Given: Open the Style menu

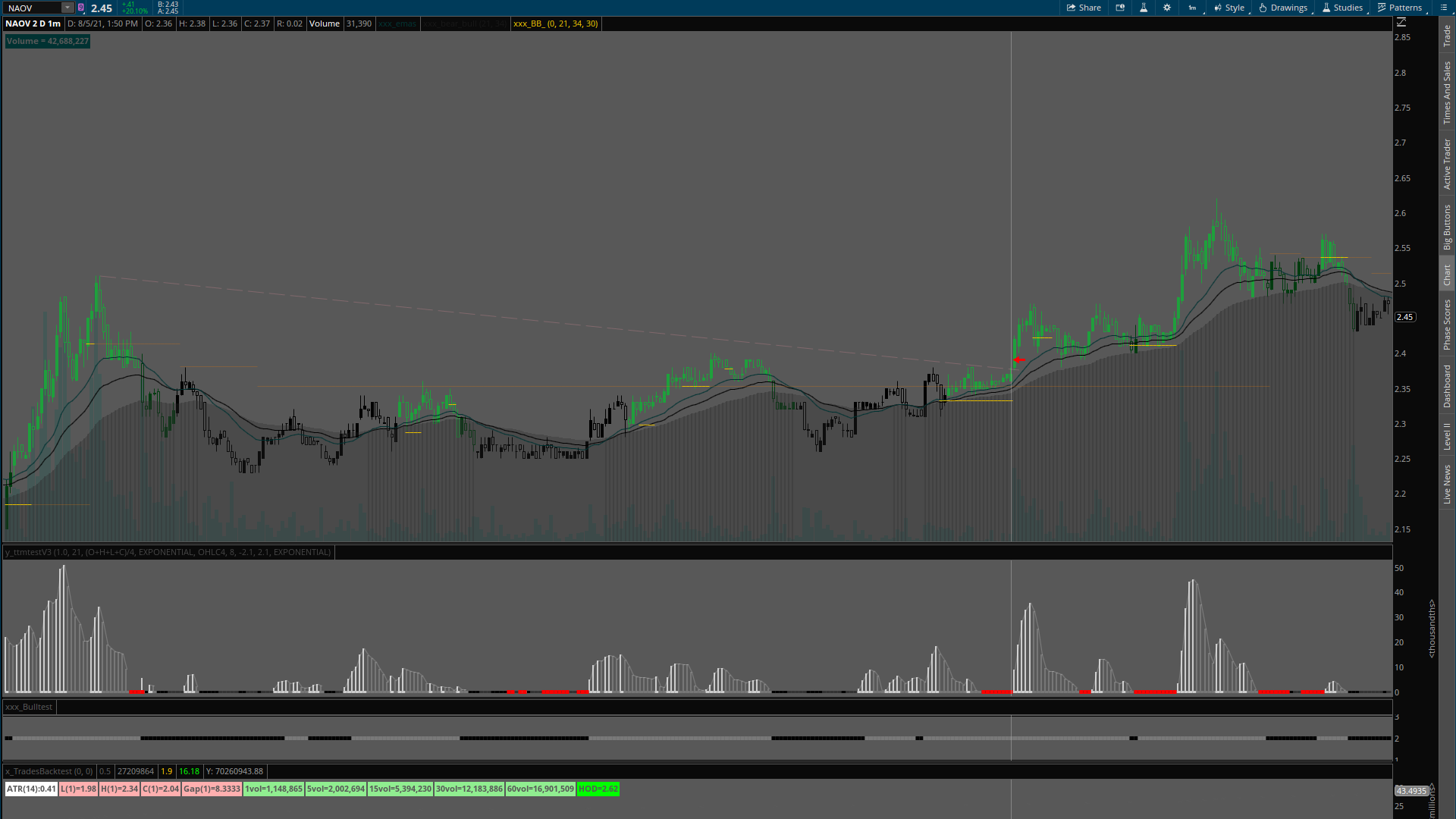Looking at the screenshot, I should 1229,8.
